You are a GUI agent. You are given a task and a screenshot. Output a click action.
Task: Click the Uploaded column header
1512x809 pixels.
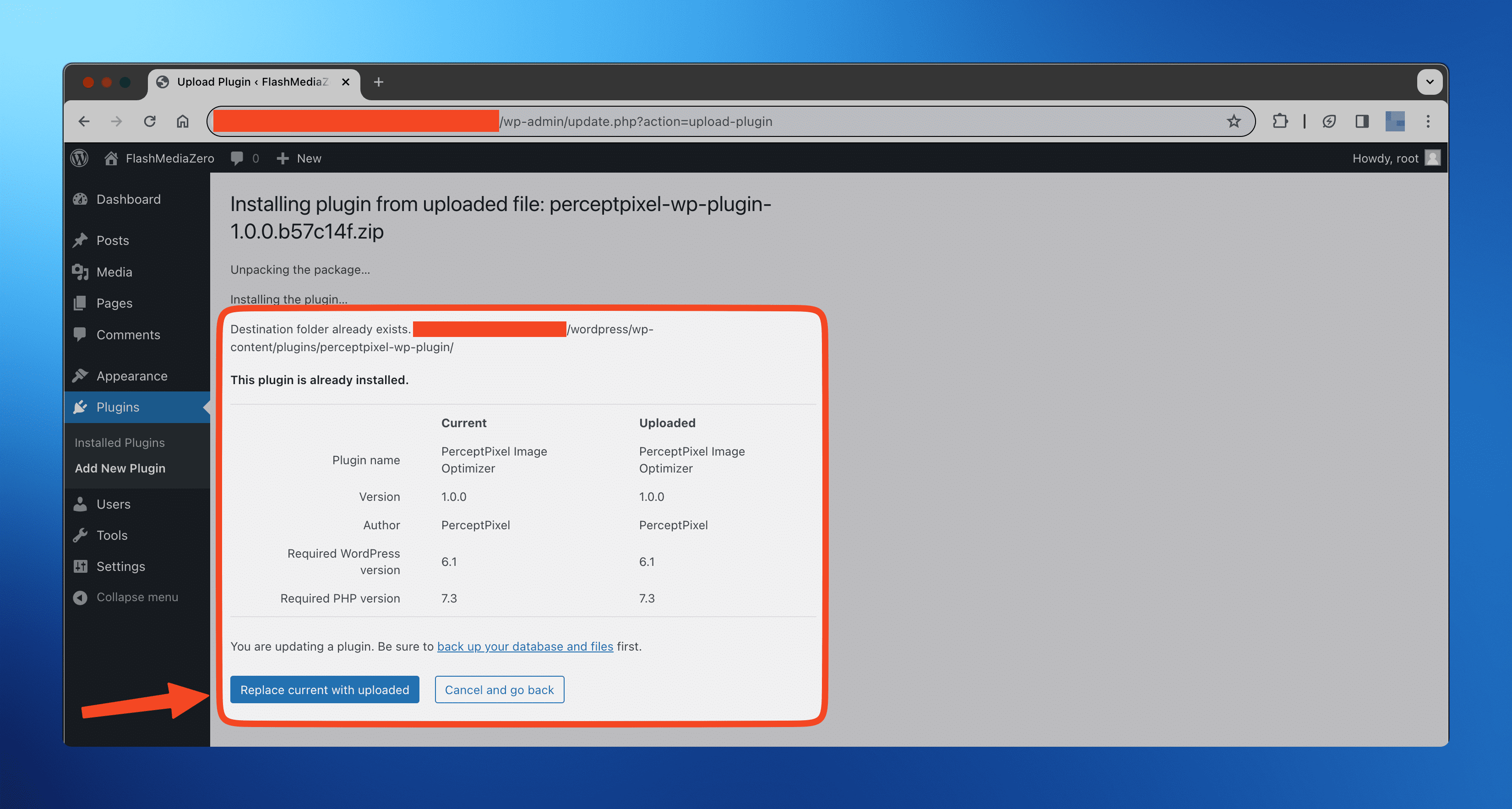pos(667,424)
